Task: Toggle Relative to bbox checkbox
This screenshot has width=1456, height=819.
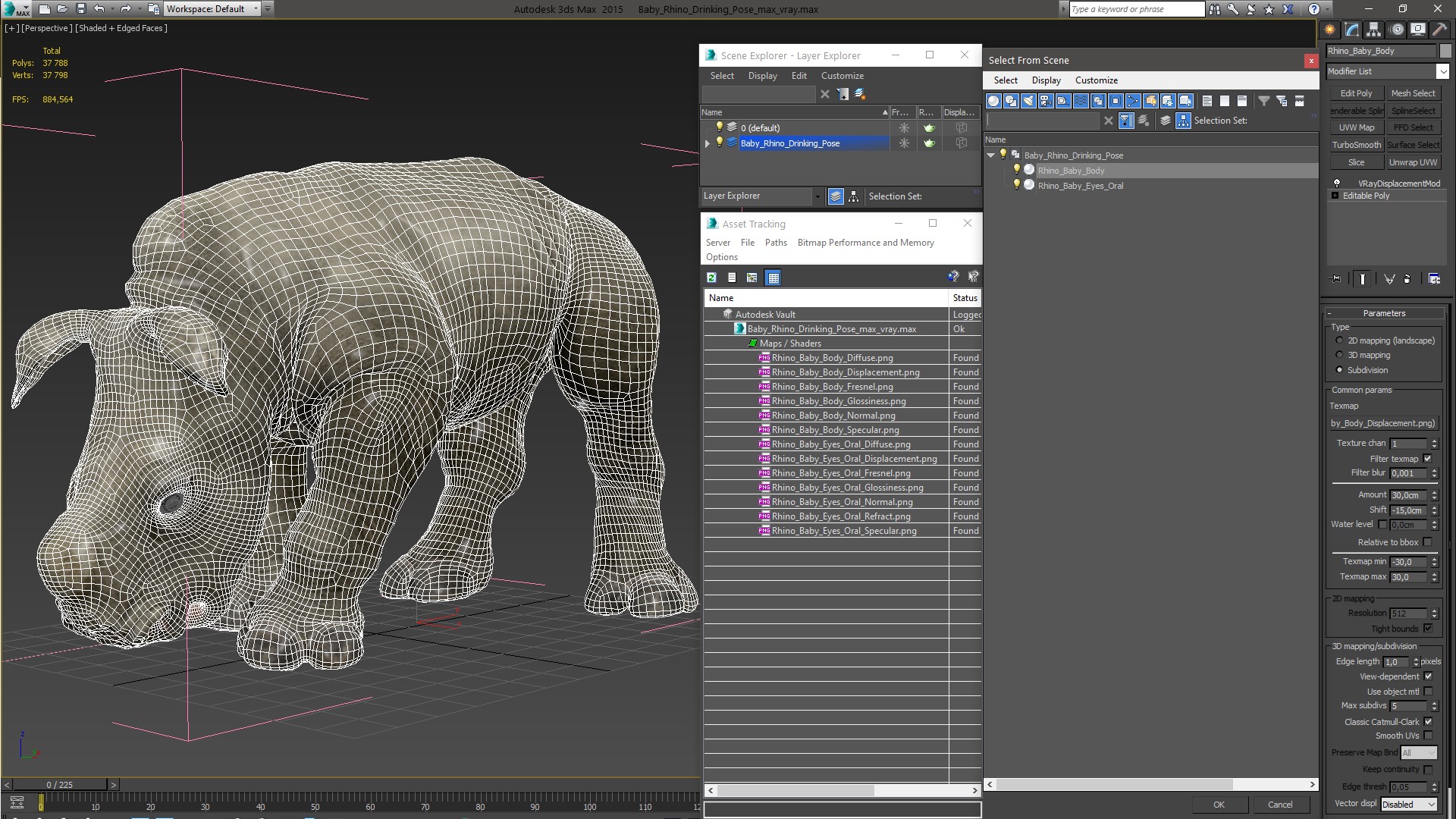Action: coord(1428,542)
